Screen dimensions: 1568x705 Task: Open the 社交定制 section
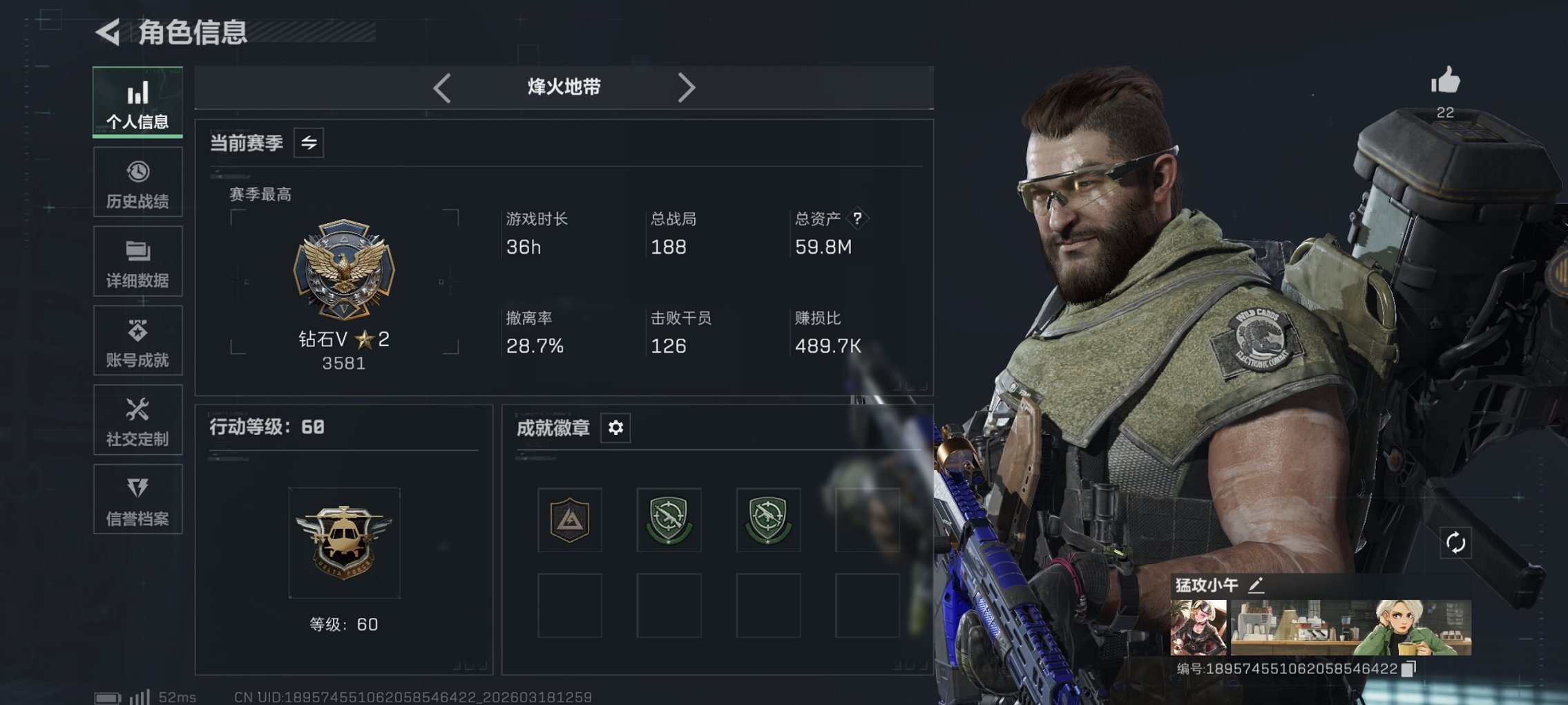[x=138, y=420]
